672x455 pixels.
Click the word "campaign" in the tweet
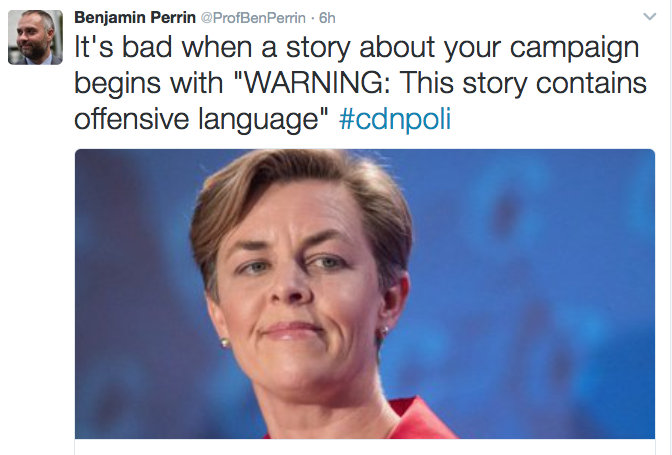pos(574,49)
